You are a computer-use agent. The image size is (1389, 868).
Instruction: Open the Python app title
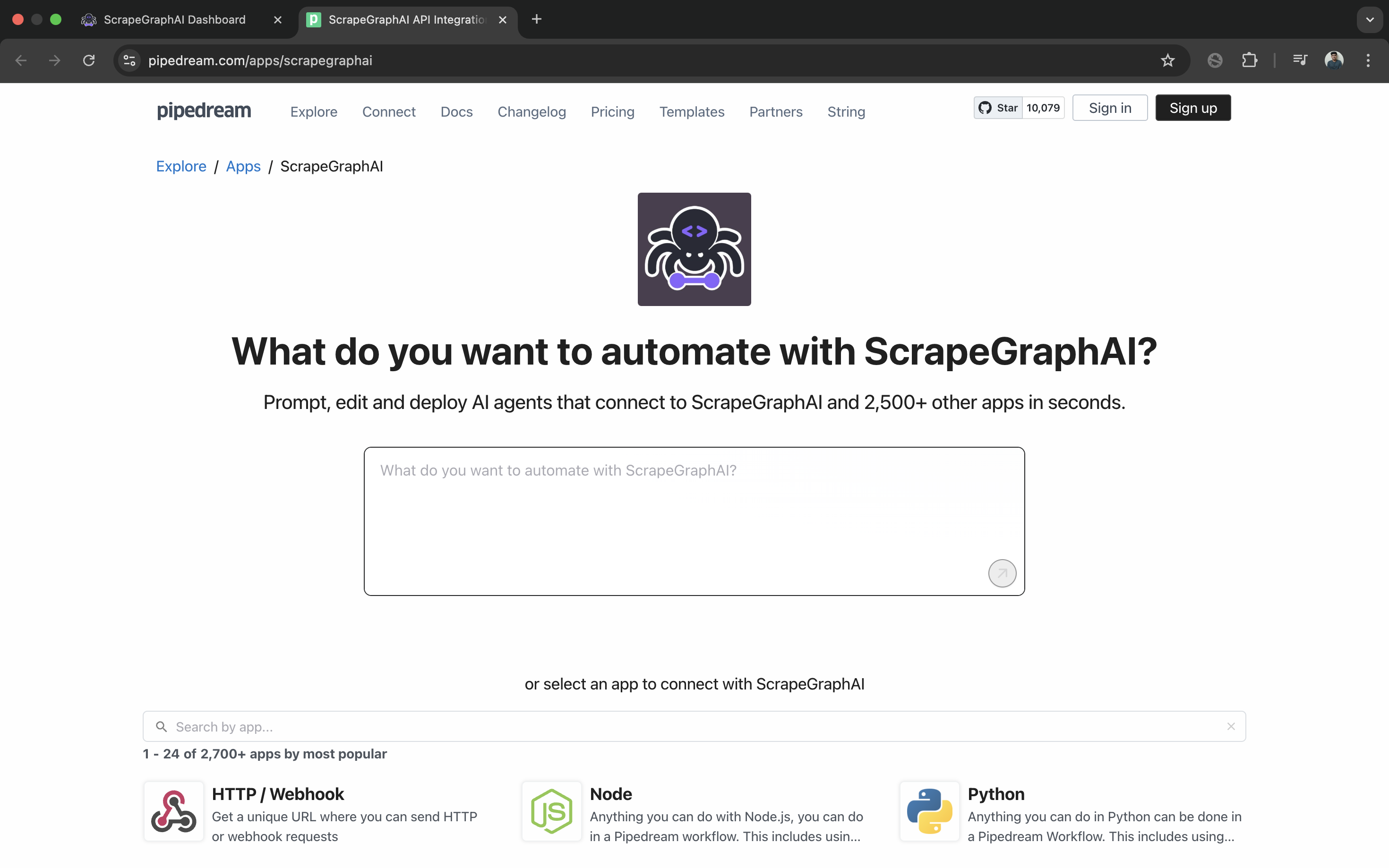995,794
